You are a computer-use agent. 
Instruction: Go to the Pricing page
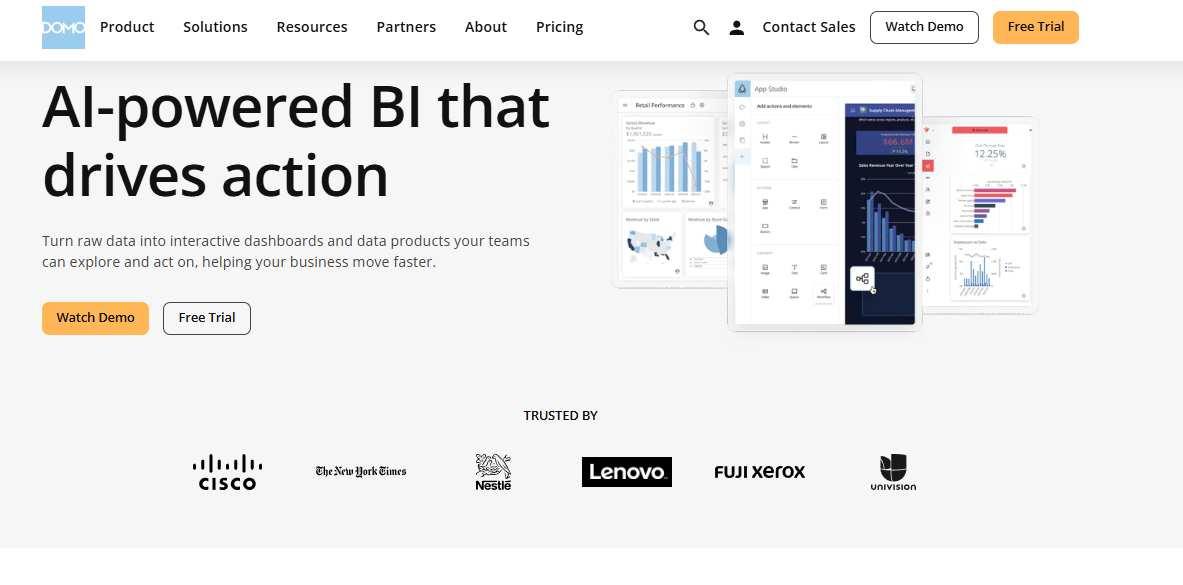point(560,27)
